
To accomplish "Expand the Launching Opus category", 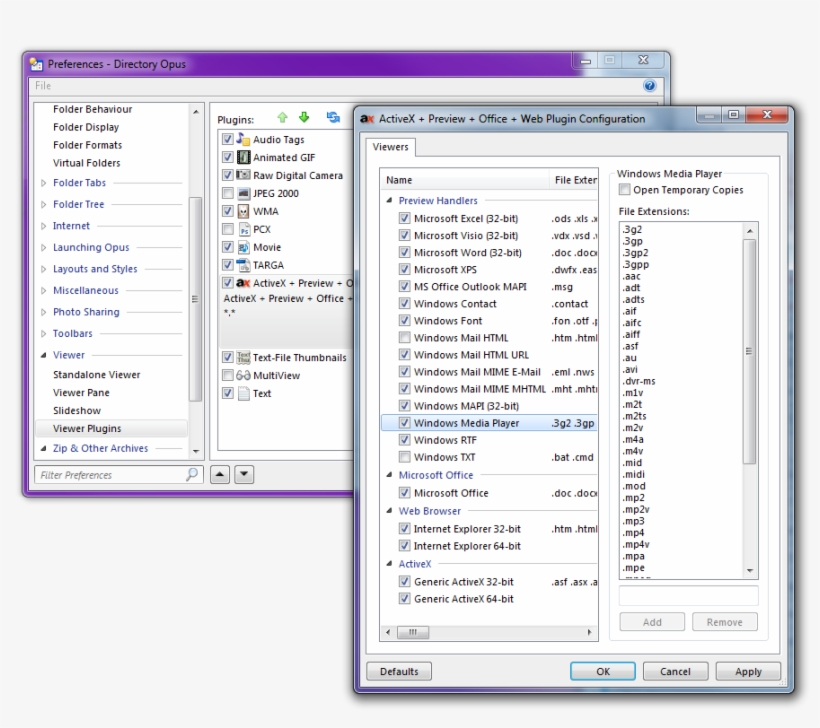I will pyautogui.click(x=43, y=247).
